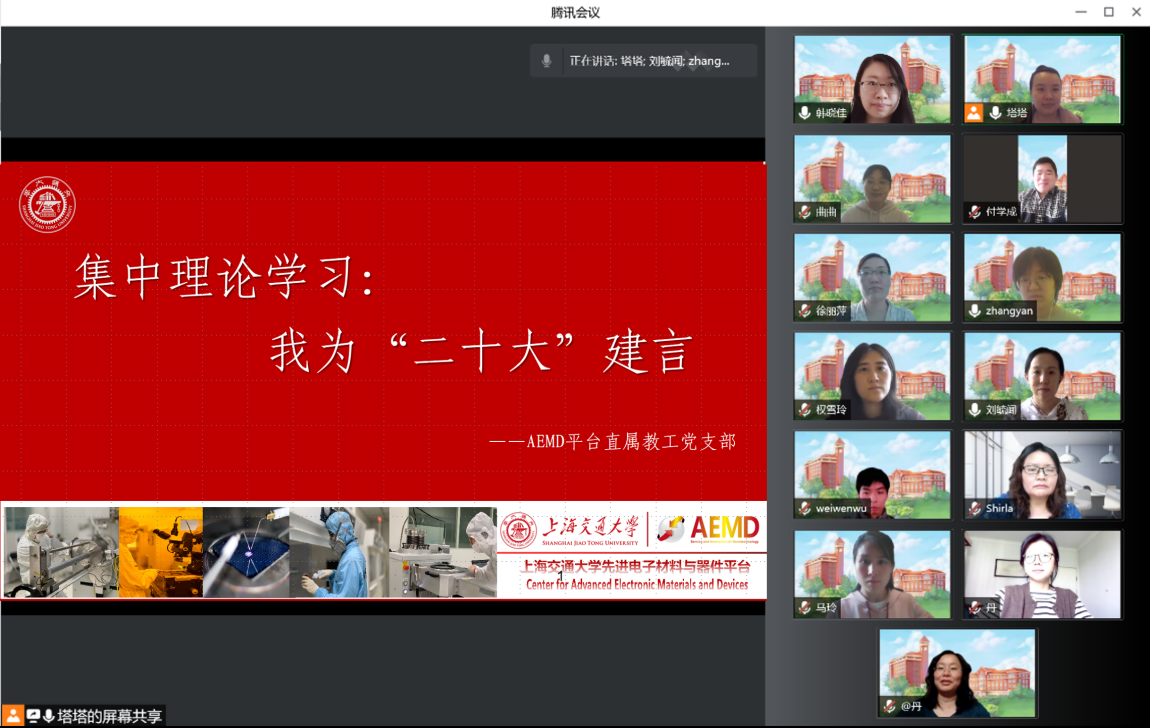Viewport: 1150px width, 728px height.
Task: Click the microphone icon in the 正在讲话 status bar
Action: [546, 60]
